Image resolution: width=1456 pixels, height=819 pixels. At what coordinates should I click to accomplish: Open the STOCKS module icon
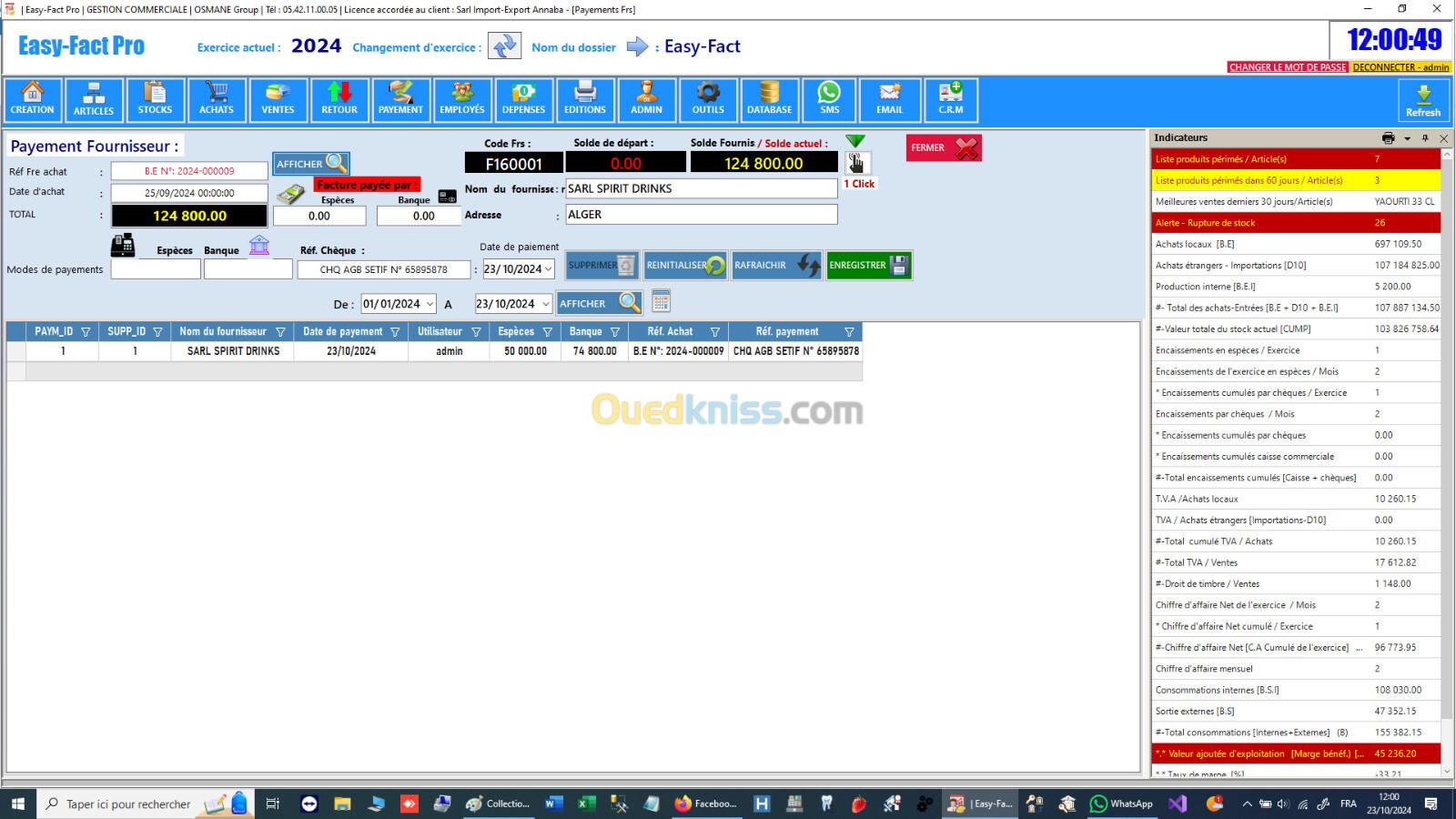[x=155, y=99]
